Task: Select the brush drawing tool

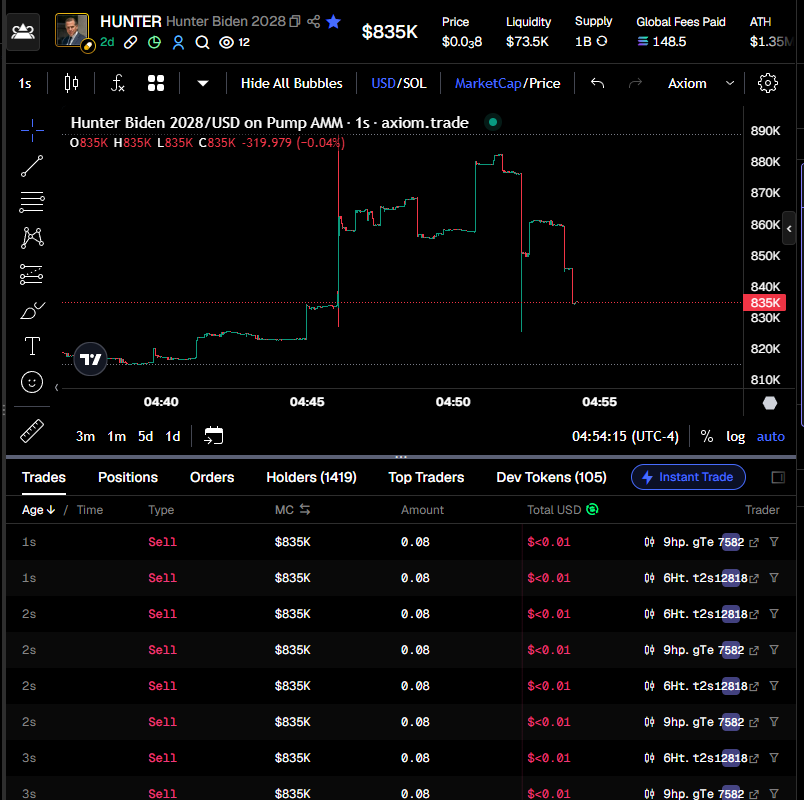Action: (32, 310)
